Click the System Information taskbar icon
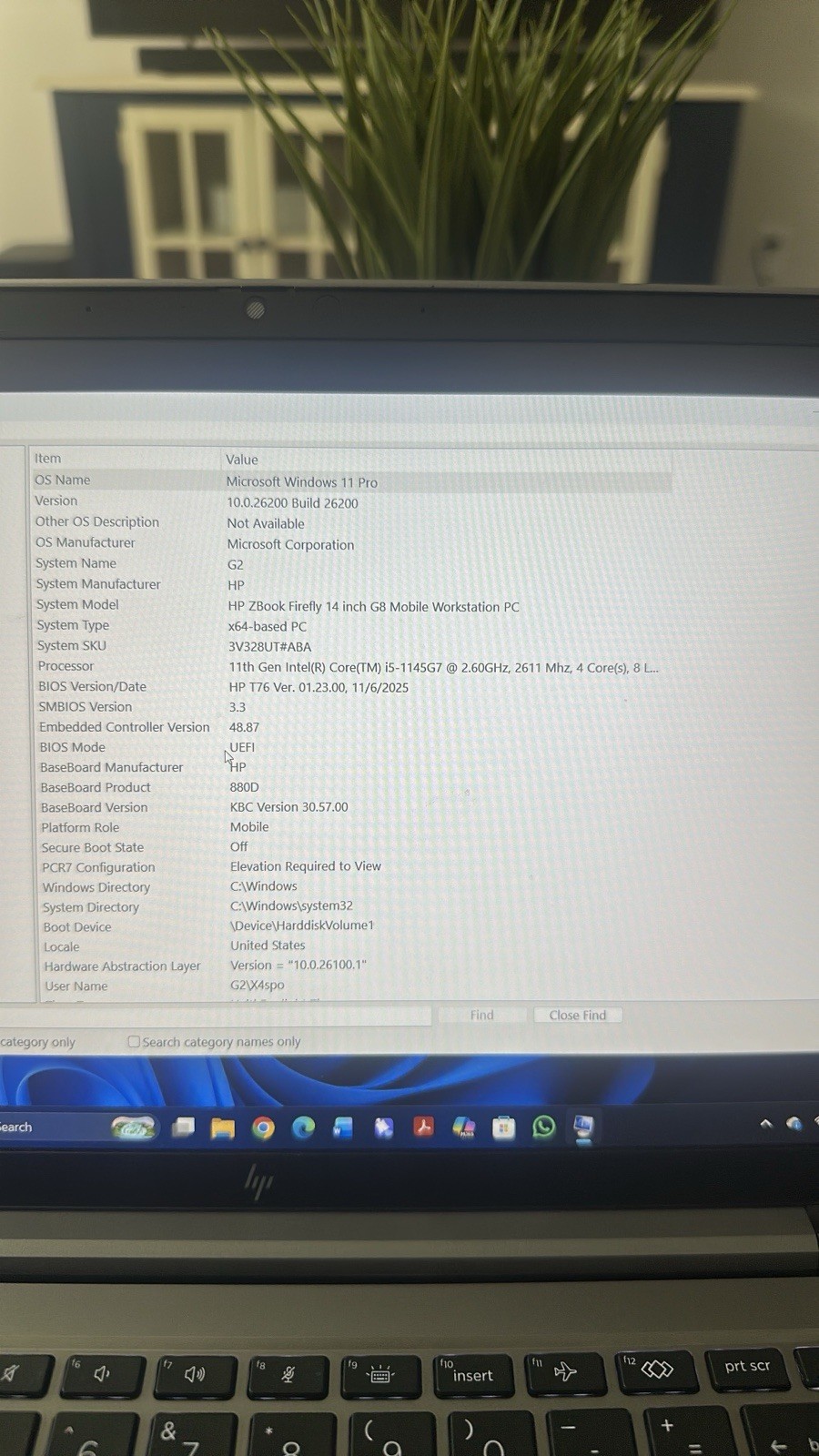 [x=583, y=1127]
